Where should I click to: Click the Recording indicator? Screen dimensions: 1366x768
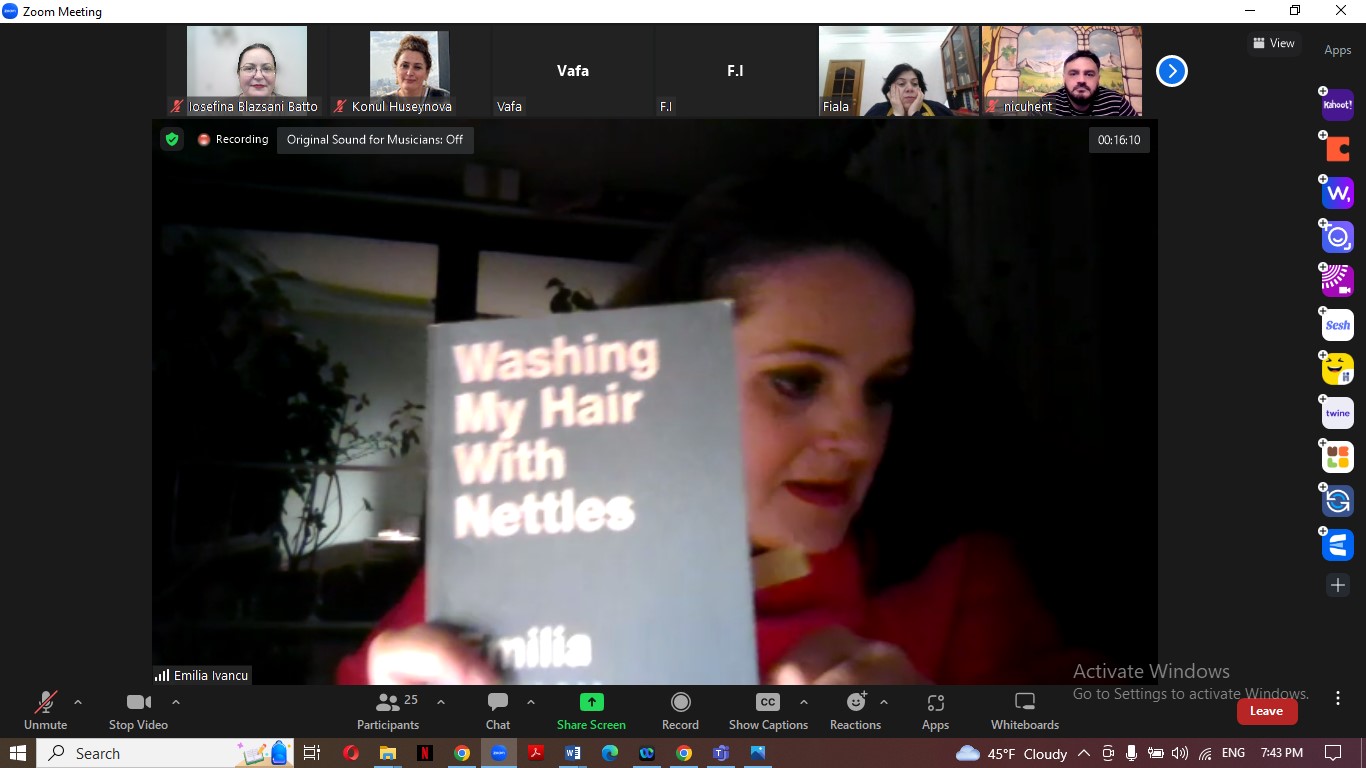[x=233, y=140]
